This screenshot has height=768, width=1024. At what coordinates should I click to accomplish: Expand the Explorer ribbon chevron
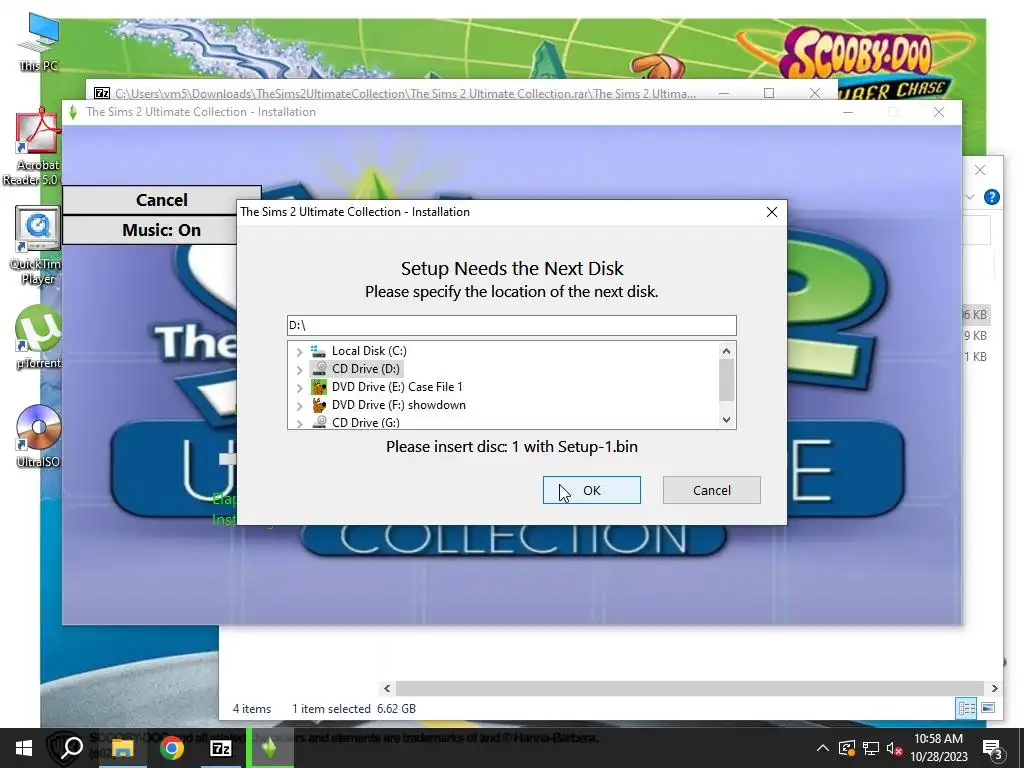pos(970,197)
